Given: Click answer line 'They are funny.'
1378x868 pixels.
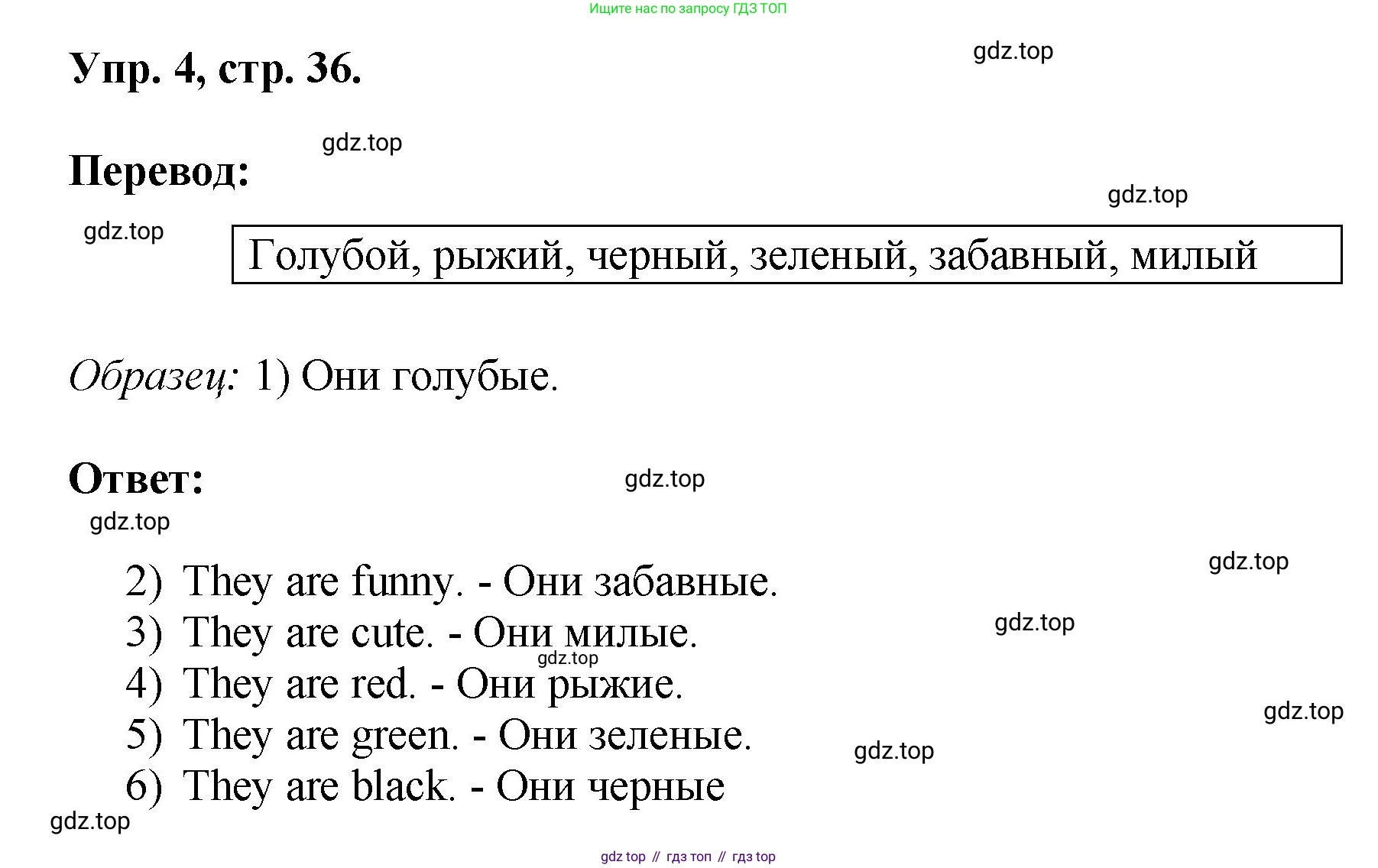Looking at the screenshot, I should pyautogui.click(x=323, y=581).
